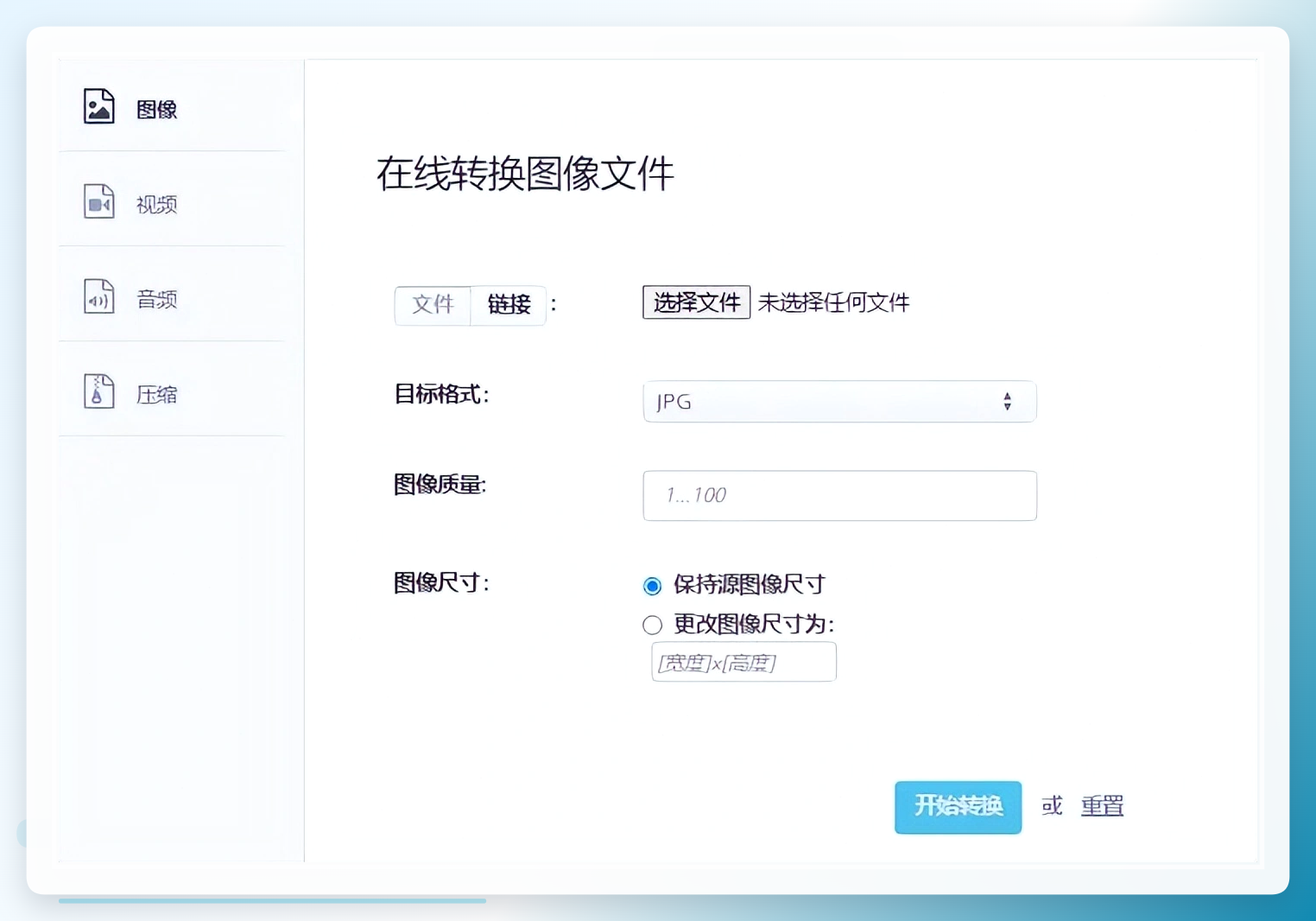Click the 开始转换 button
The height and width of the screenshot is (921, 1316).
pos(958,807)
